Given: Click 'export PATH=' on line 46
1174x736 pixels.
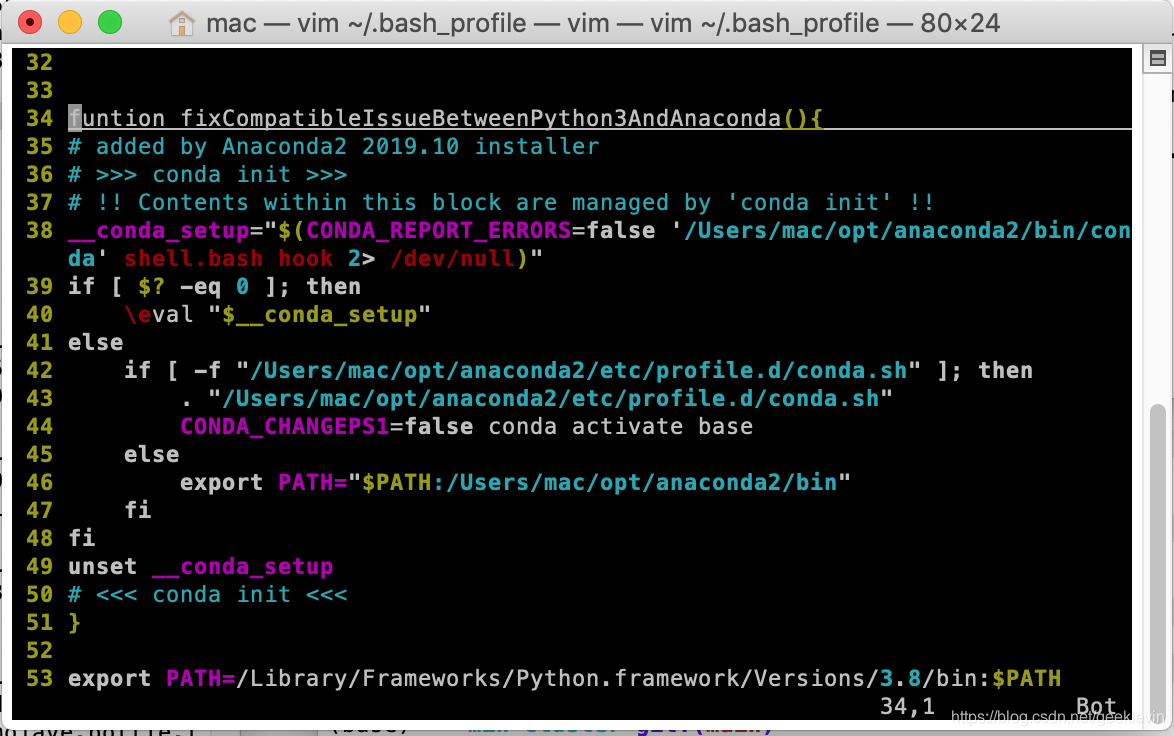Looking at the screenshot, I should click(x=264, y=482).
